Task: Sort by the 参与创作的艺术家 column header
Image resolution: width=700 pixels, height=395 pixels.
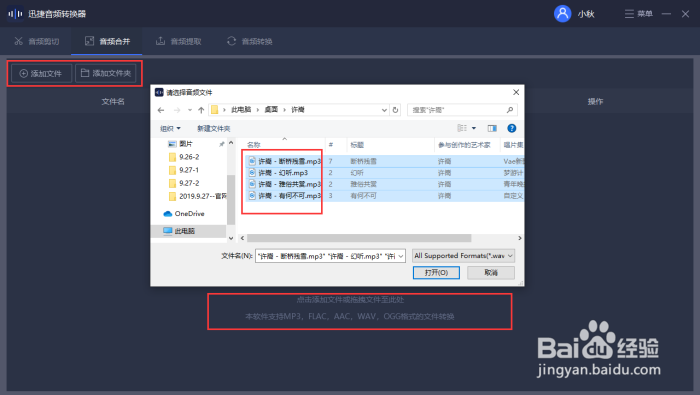Action: tap(464, 145)
